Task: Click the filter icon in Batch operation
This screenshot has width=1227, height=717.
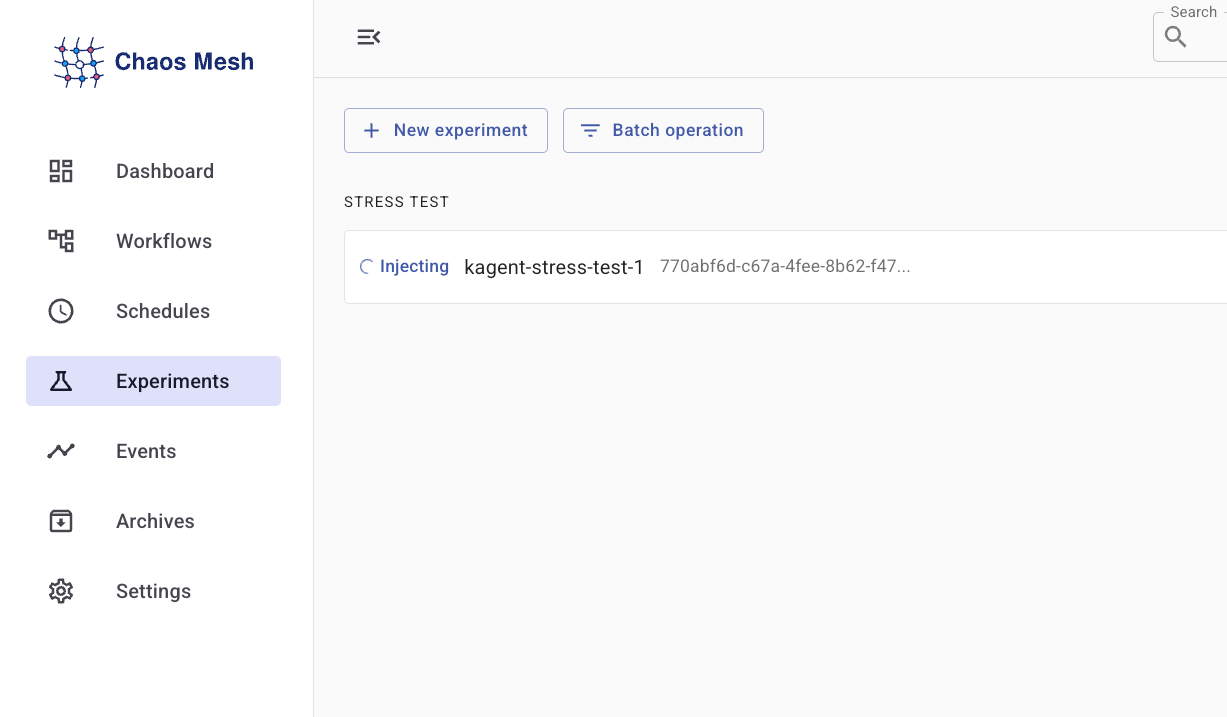Action: click(x=591, y=130)
